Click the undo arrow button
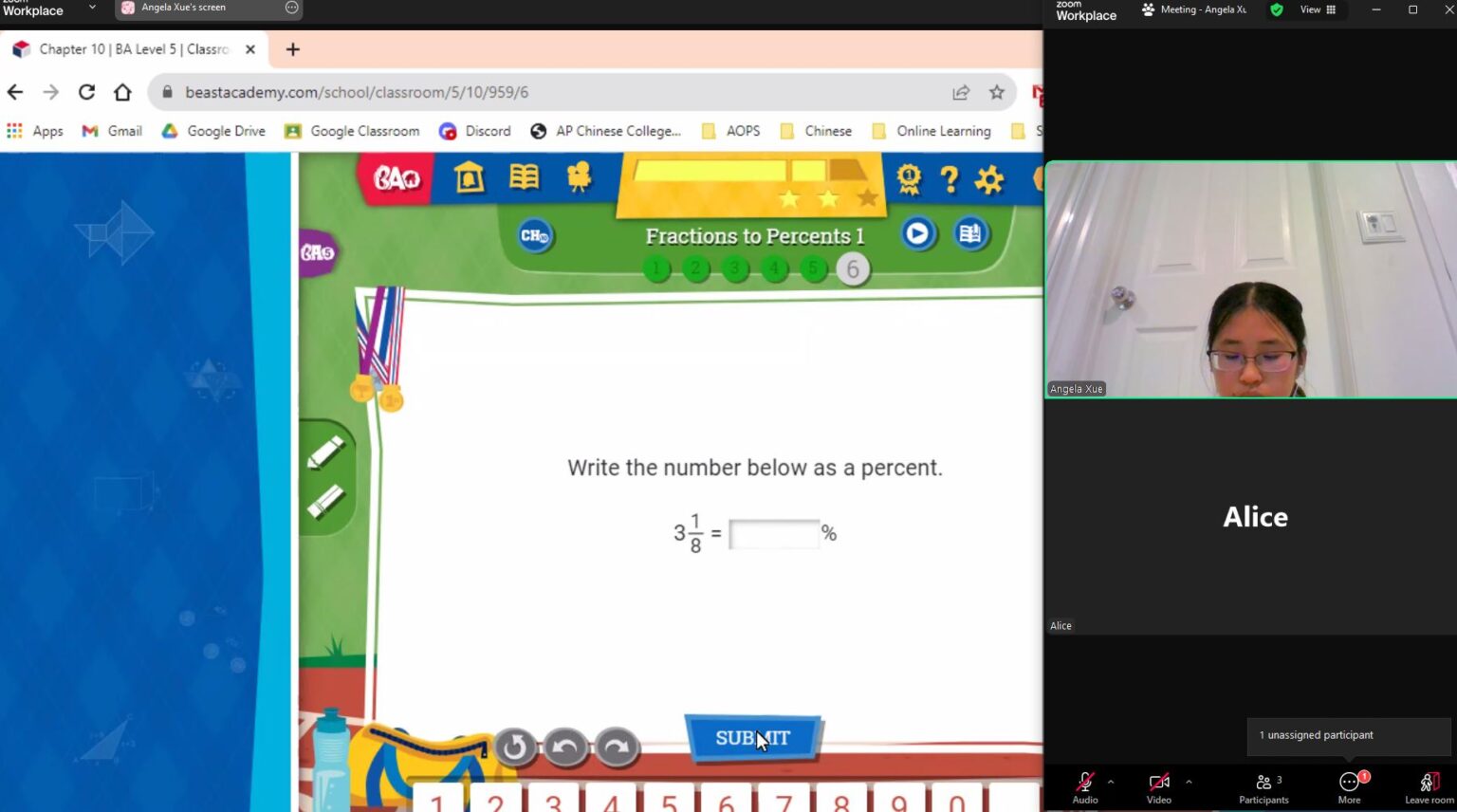The width and height of the screenshot is (1457, 812). (x=565, y=747)
